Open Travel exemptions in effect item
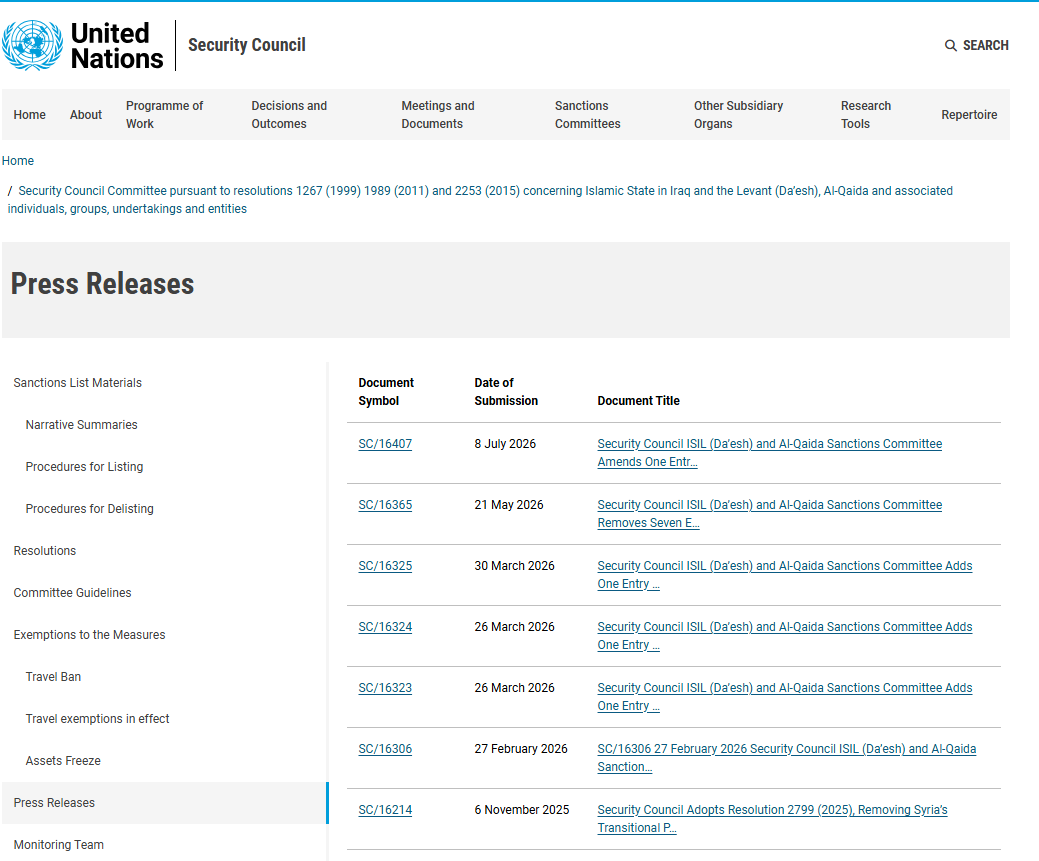 97,718
